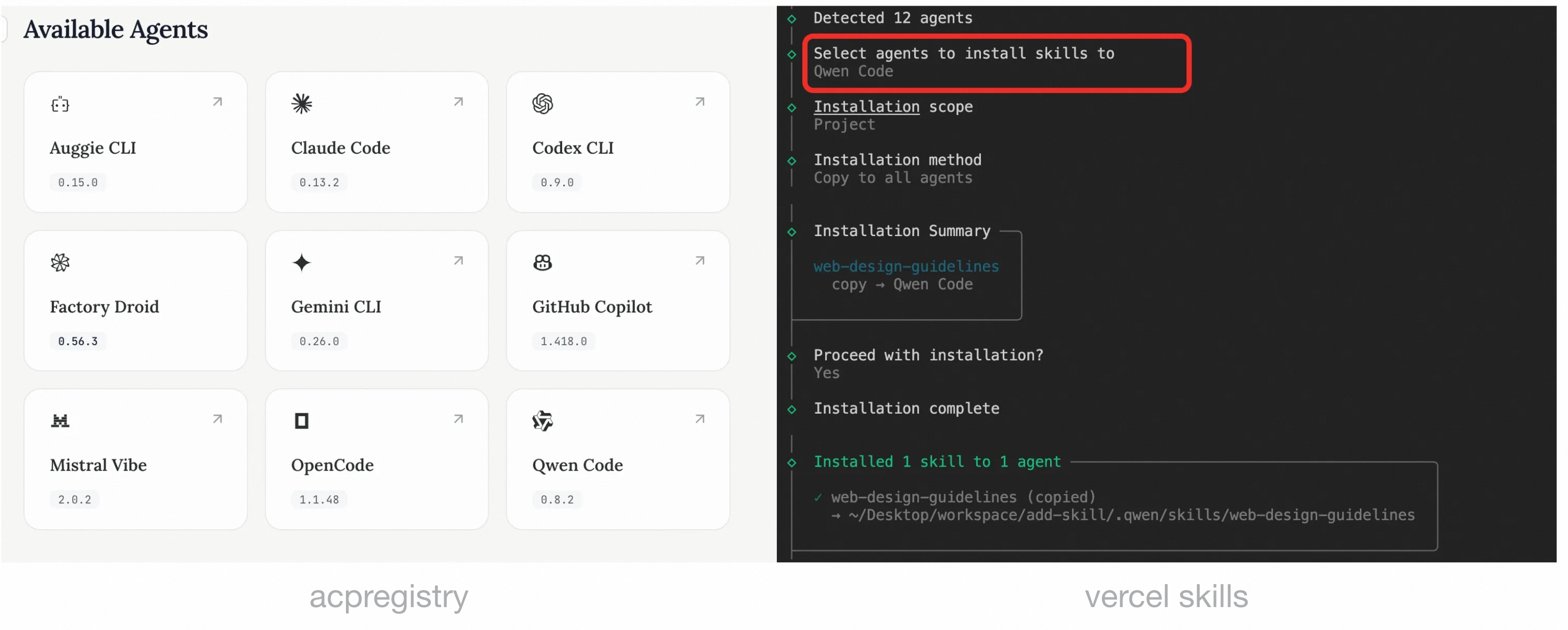Click the GitHub Copilot 1.418.0 version badge

pyautogui.click(x=564, y=341)
